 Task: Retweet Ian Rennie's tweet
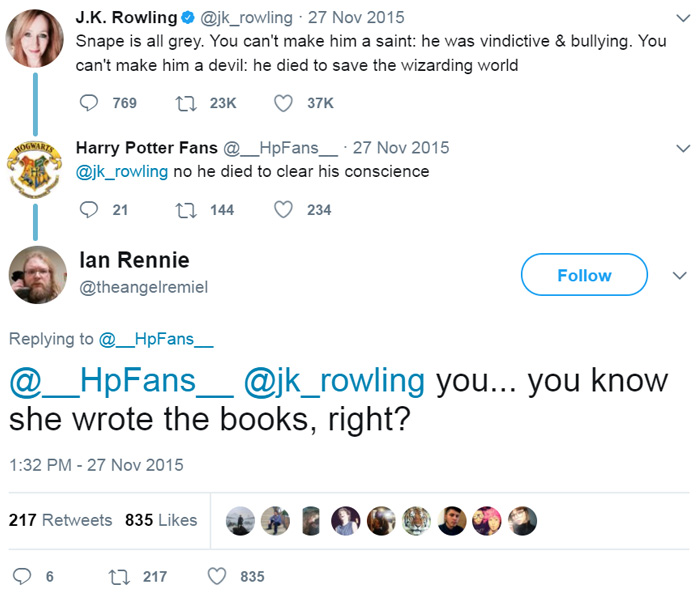point(117,576)
